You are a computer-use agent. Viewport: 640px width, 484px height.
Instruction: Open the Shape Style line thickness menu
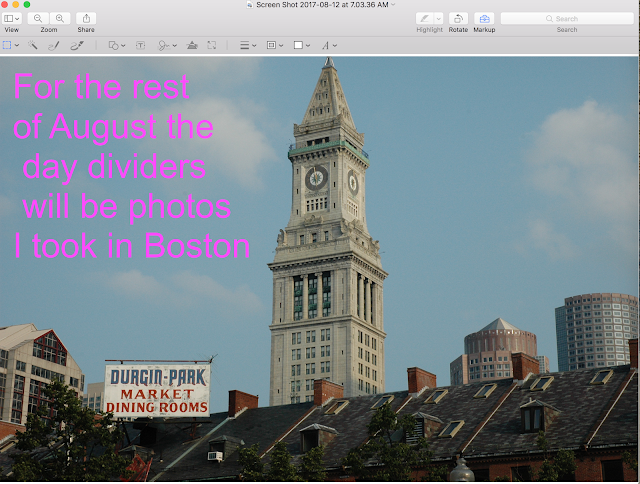248,45
